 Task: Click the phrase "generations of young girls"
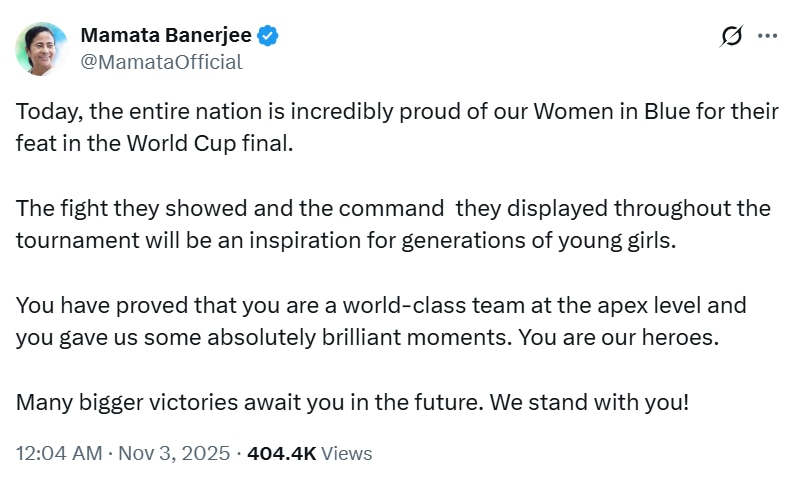tap(556, 240)
